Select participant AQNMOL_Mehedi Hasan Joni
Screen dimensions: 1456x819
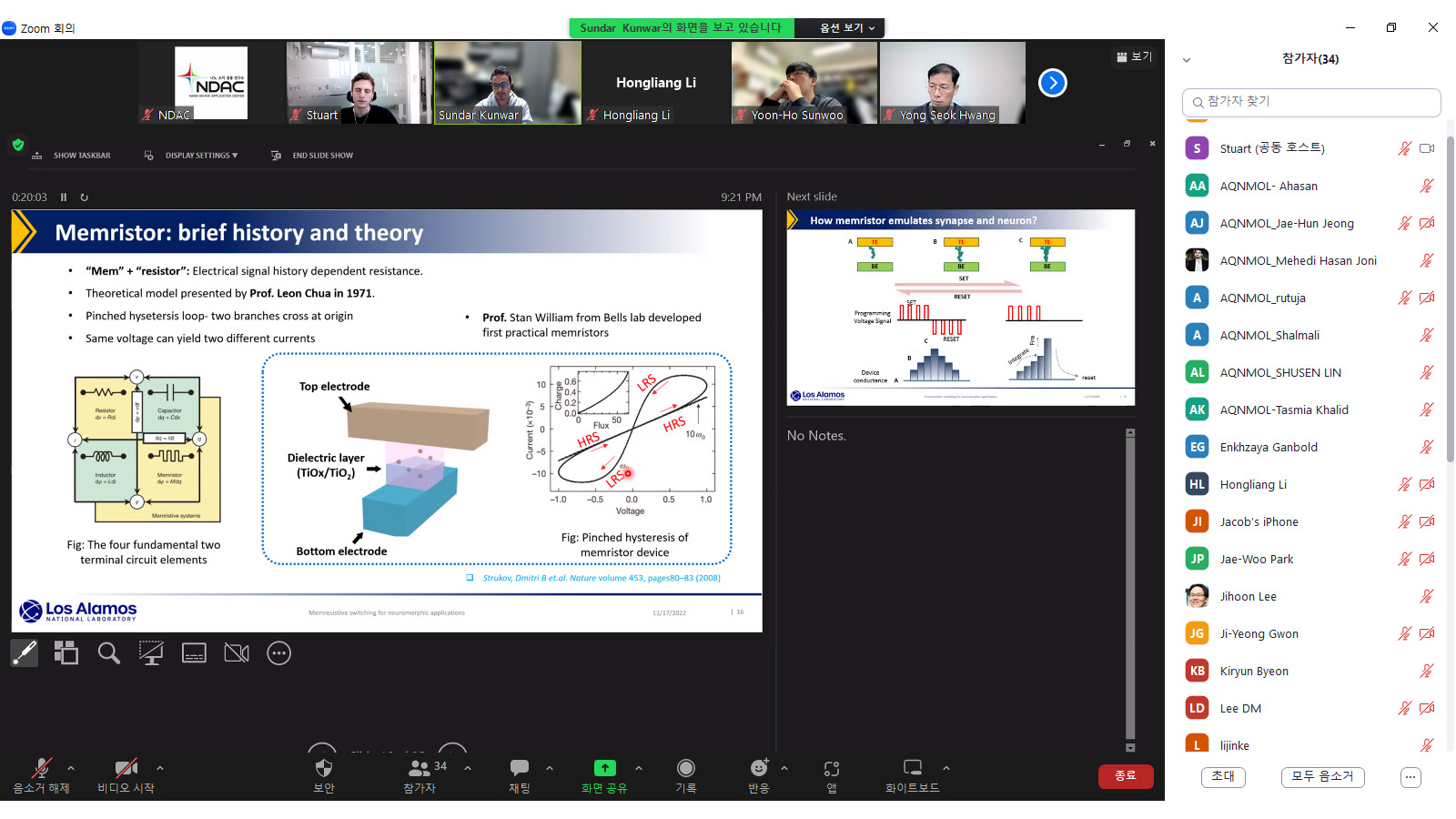pyautogui.click(x=1310, y=260)
